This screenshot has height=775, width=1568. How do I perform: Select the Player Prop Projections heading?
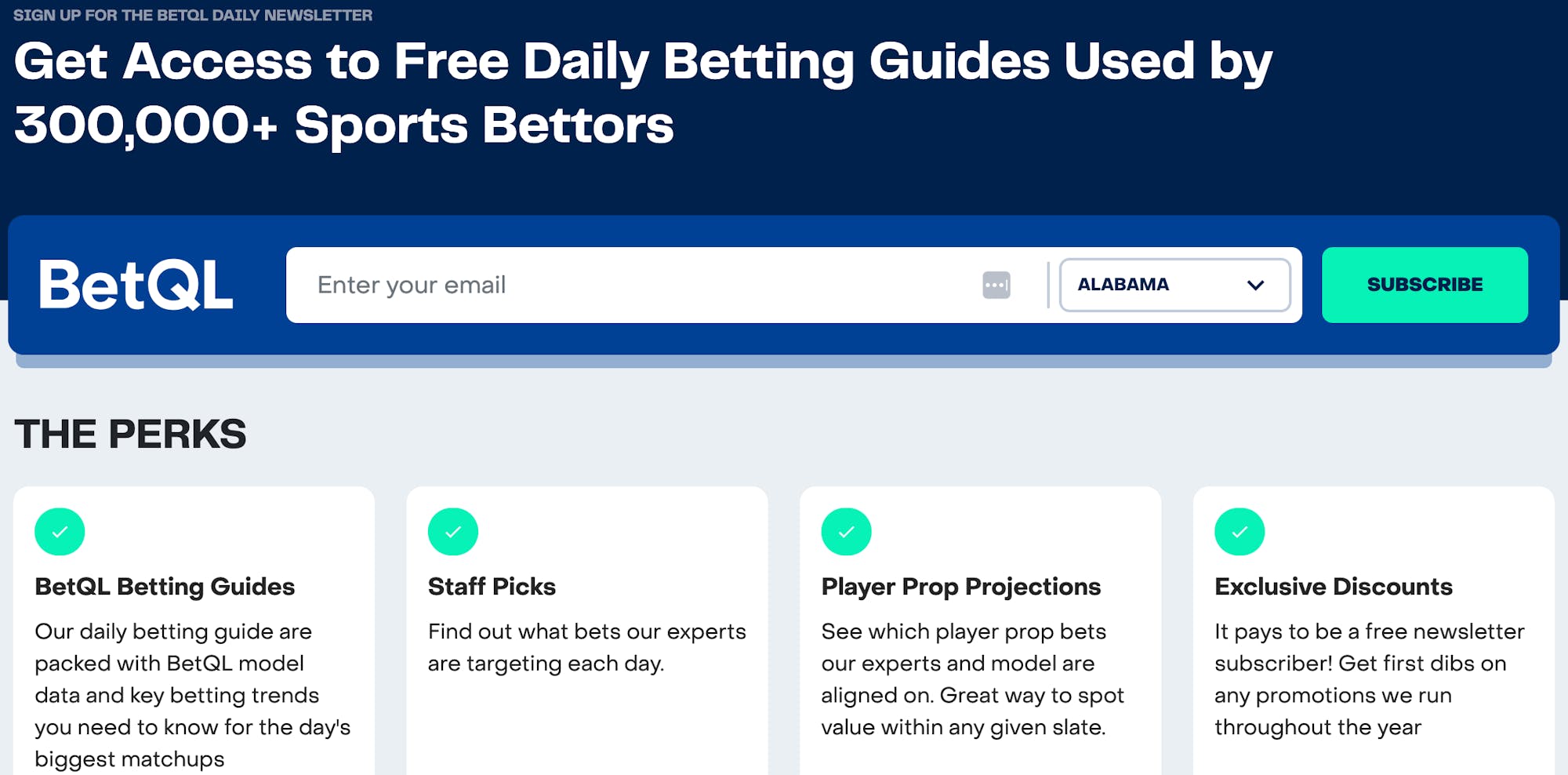(960, 587)
